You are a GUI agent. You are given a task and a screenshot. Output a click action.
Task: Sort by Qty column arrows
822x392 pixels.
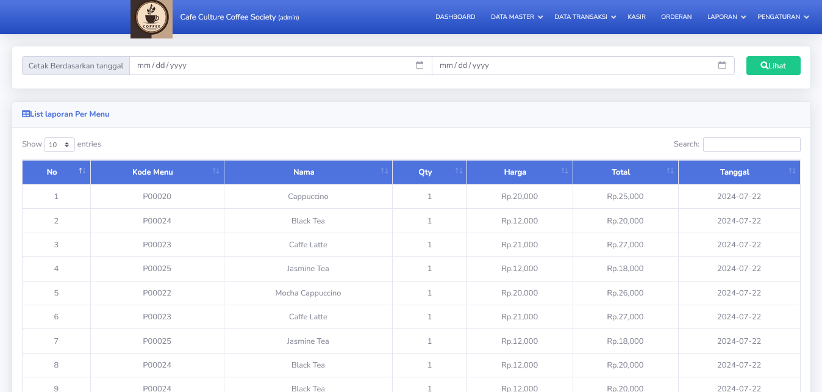pyautogui.click(x=459, y=171)
